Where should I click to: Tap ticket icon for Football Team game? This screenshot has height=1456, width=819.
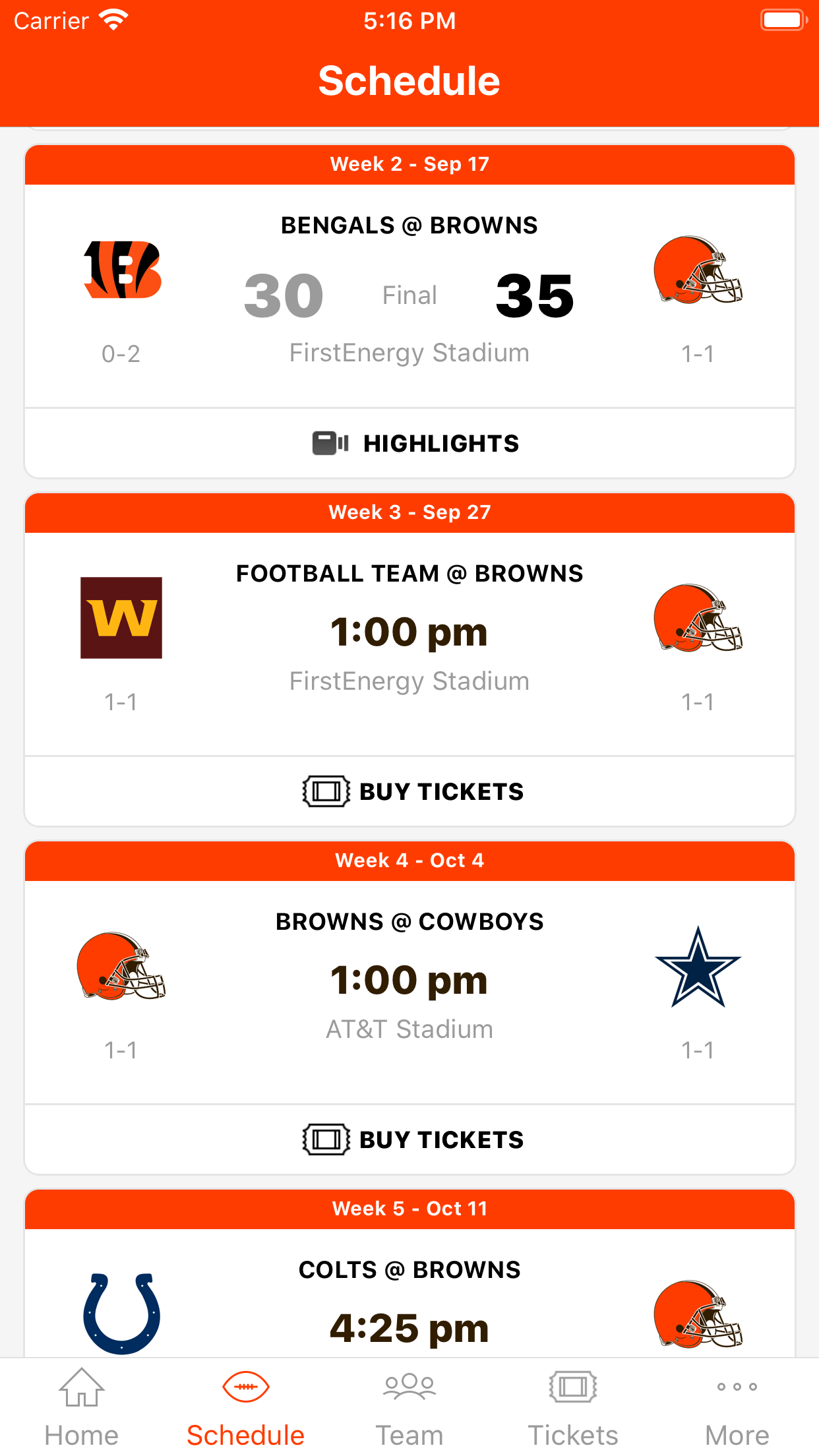tap(326, 791)
